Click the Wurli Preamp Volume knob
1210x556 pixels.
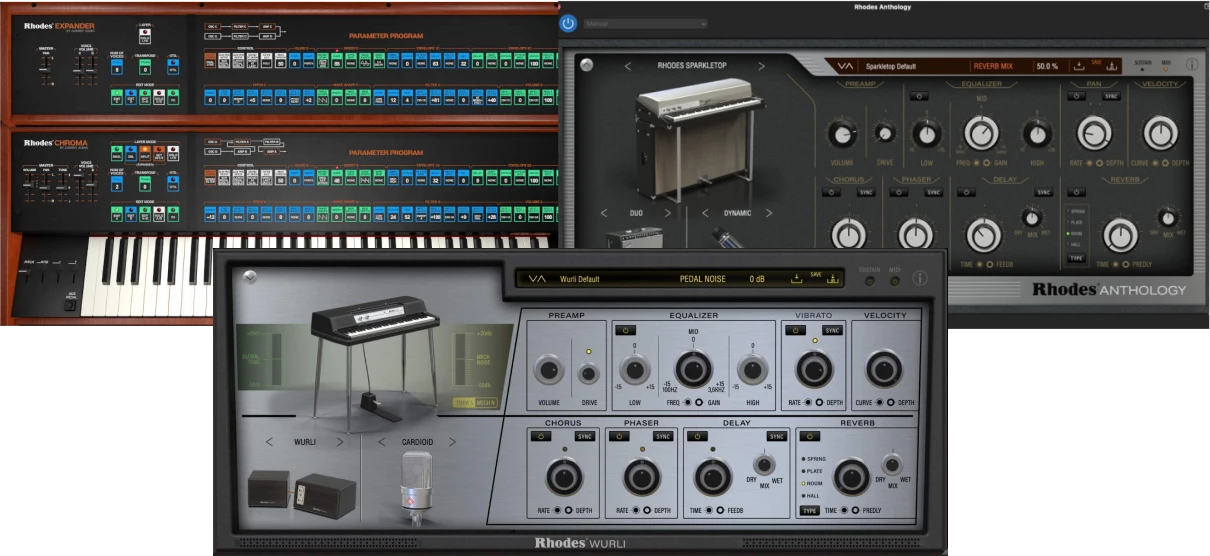(548, 372)
